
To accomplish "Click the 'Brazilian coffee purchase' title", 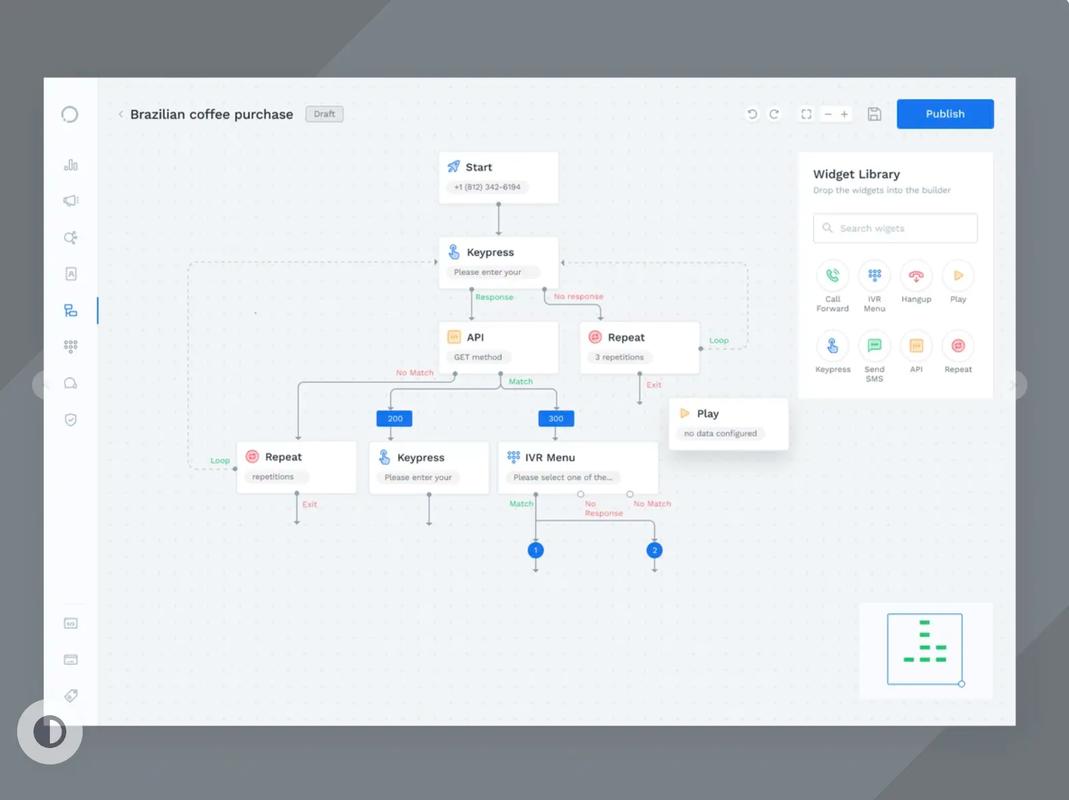I will (x=211, y=114).
